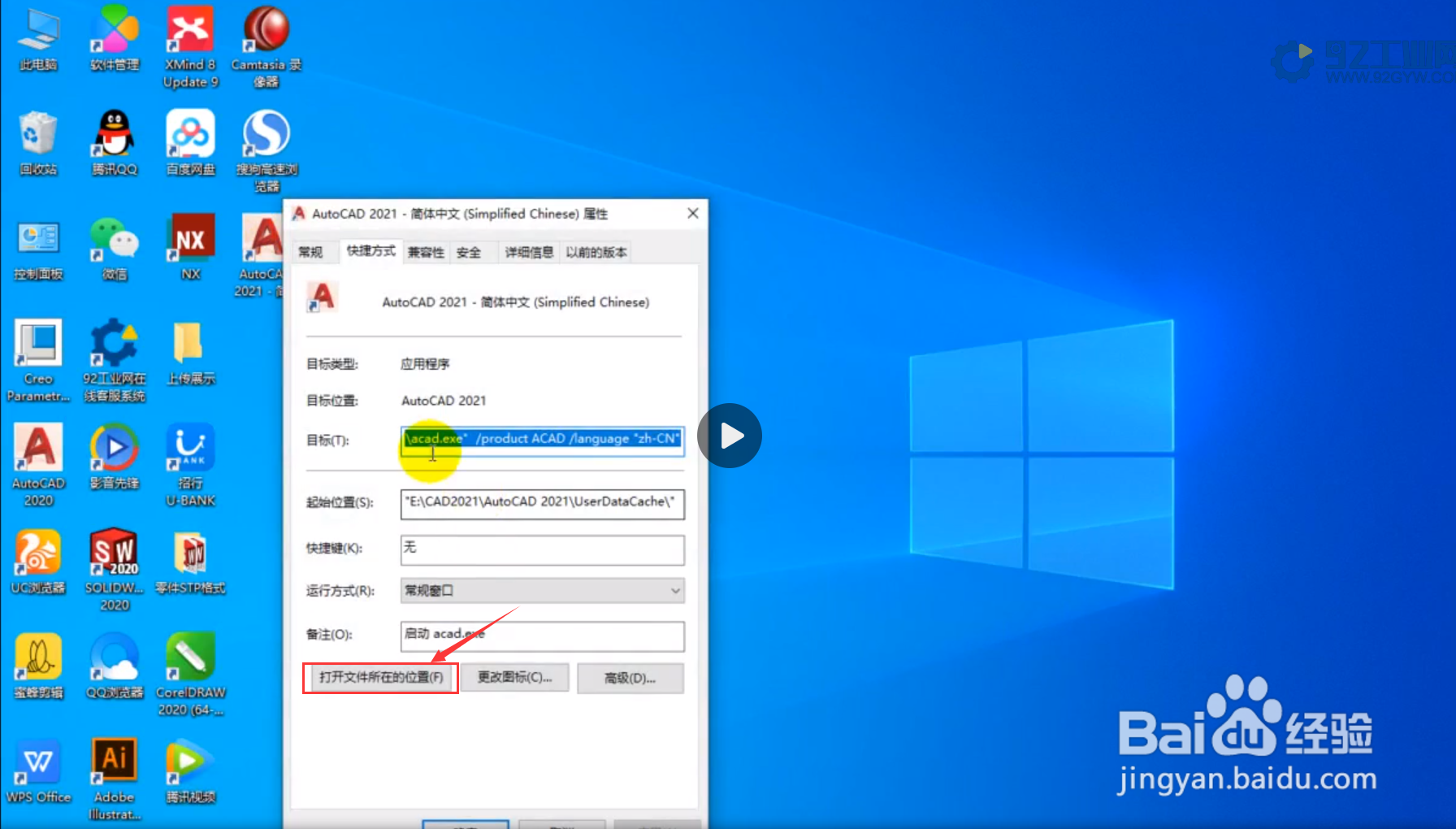The height and width of the screenshot is (829, 1456).
Task: Launch XMind 8 Update 9 shortcut
Action: pyautogui.click(x=190, y=46)
